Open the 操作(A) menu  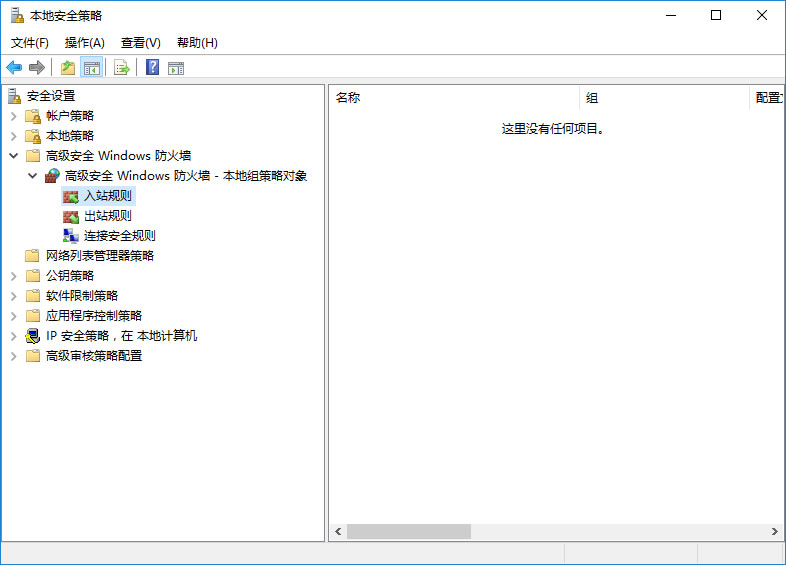tap(85, 43)
